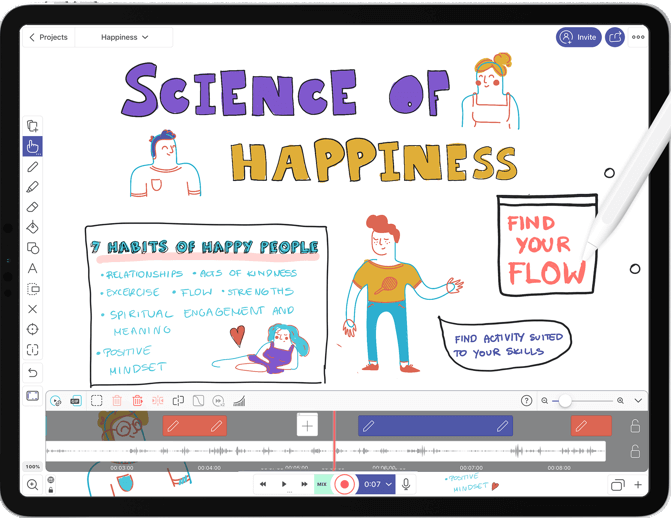
Task: Select the hand pointer tool
Action: [x=33, y=146]
